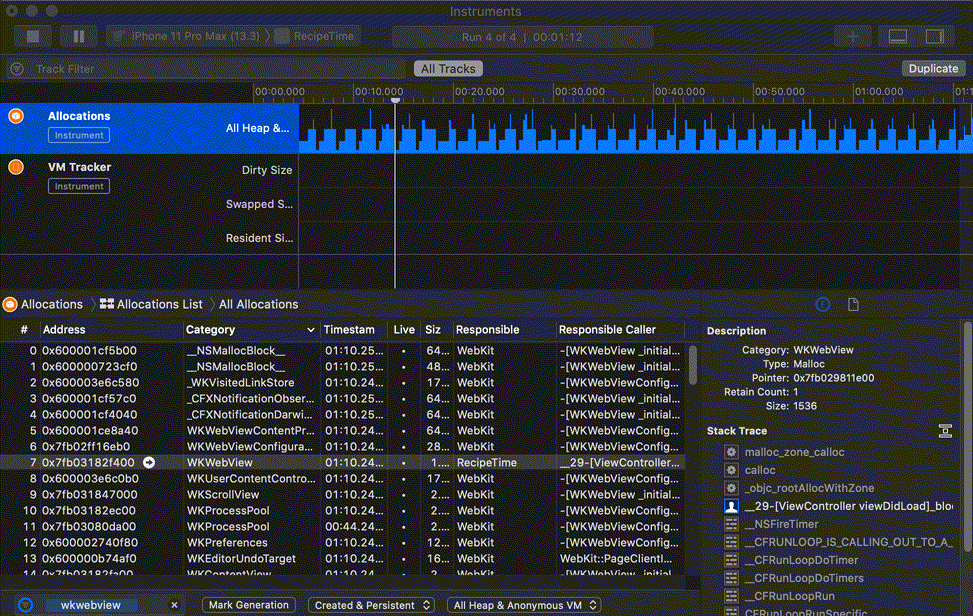
Task: Show the document inspector tab icon
Action: (x=853, y=305)
